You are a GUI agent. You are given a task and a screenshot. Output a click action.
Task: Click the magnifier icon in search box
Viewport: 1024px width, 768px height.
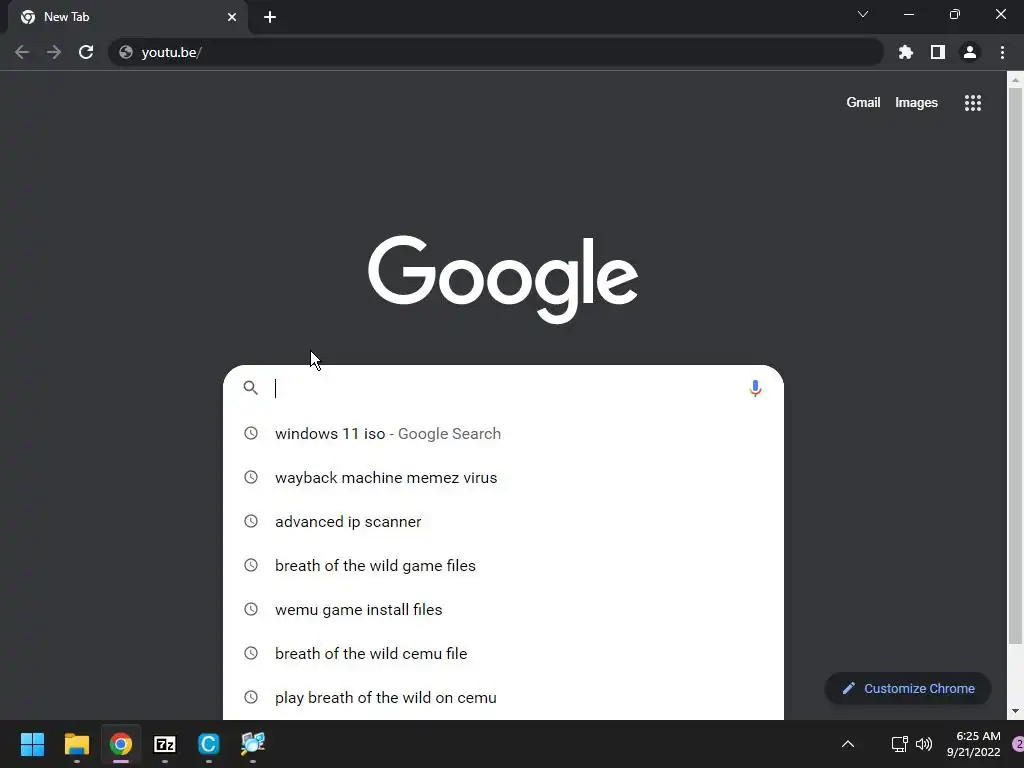coord(250,388)
